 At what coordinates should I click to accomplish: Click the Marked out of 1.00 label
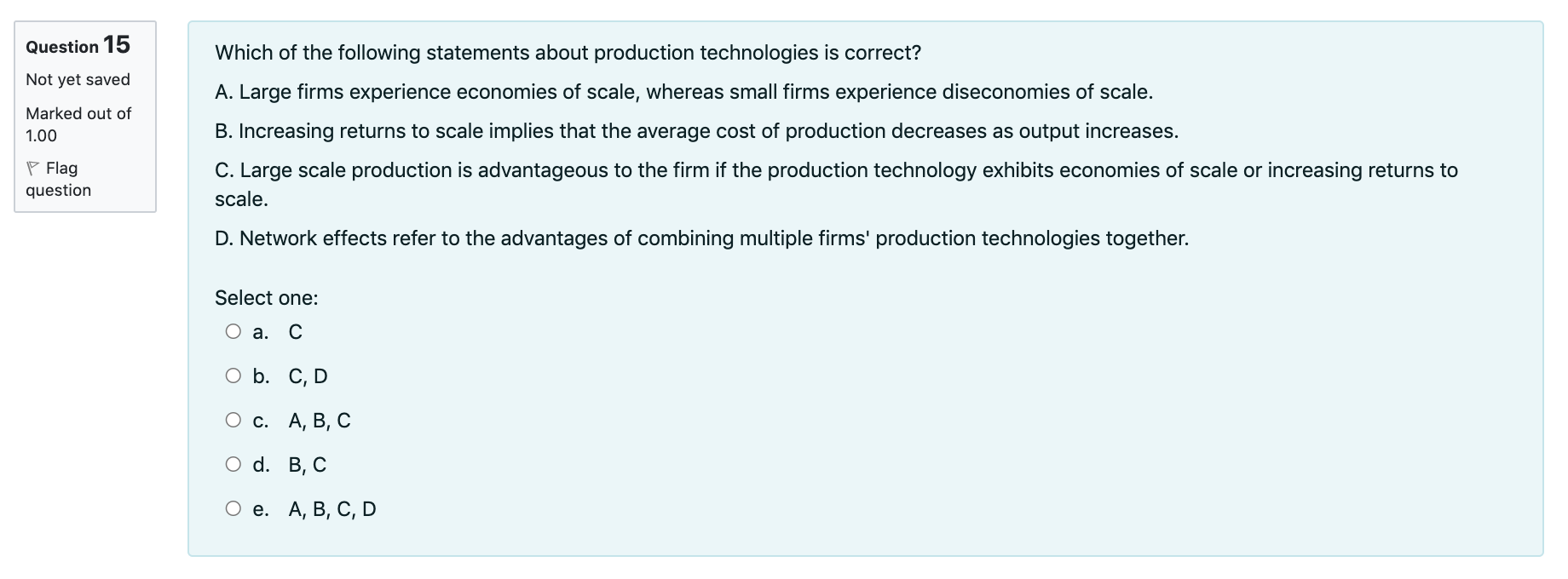[78, 123]
